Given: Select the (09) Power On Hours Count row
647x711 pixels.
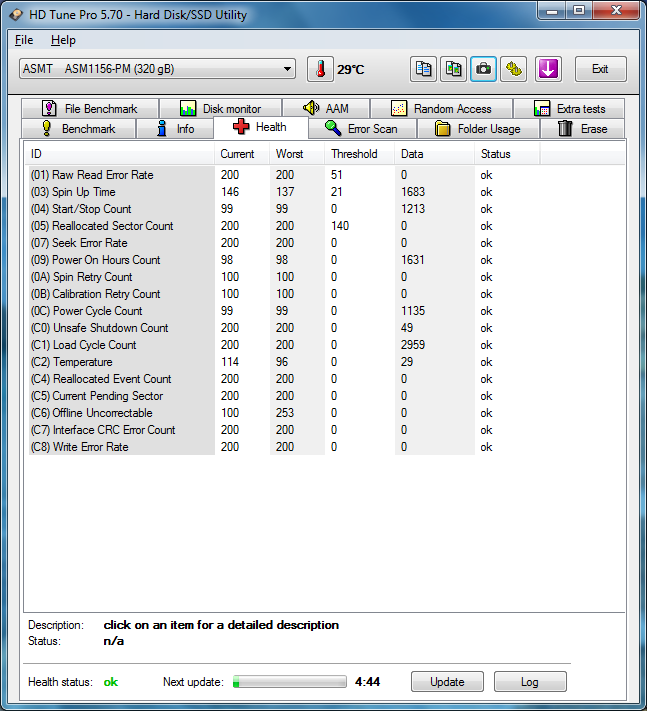Looking at the screenshot, I should pyautogui.click(x=284, y=260).
